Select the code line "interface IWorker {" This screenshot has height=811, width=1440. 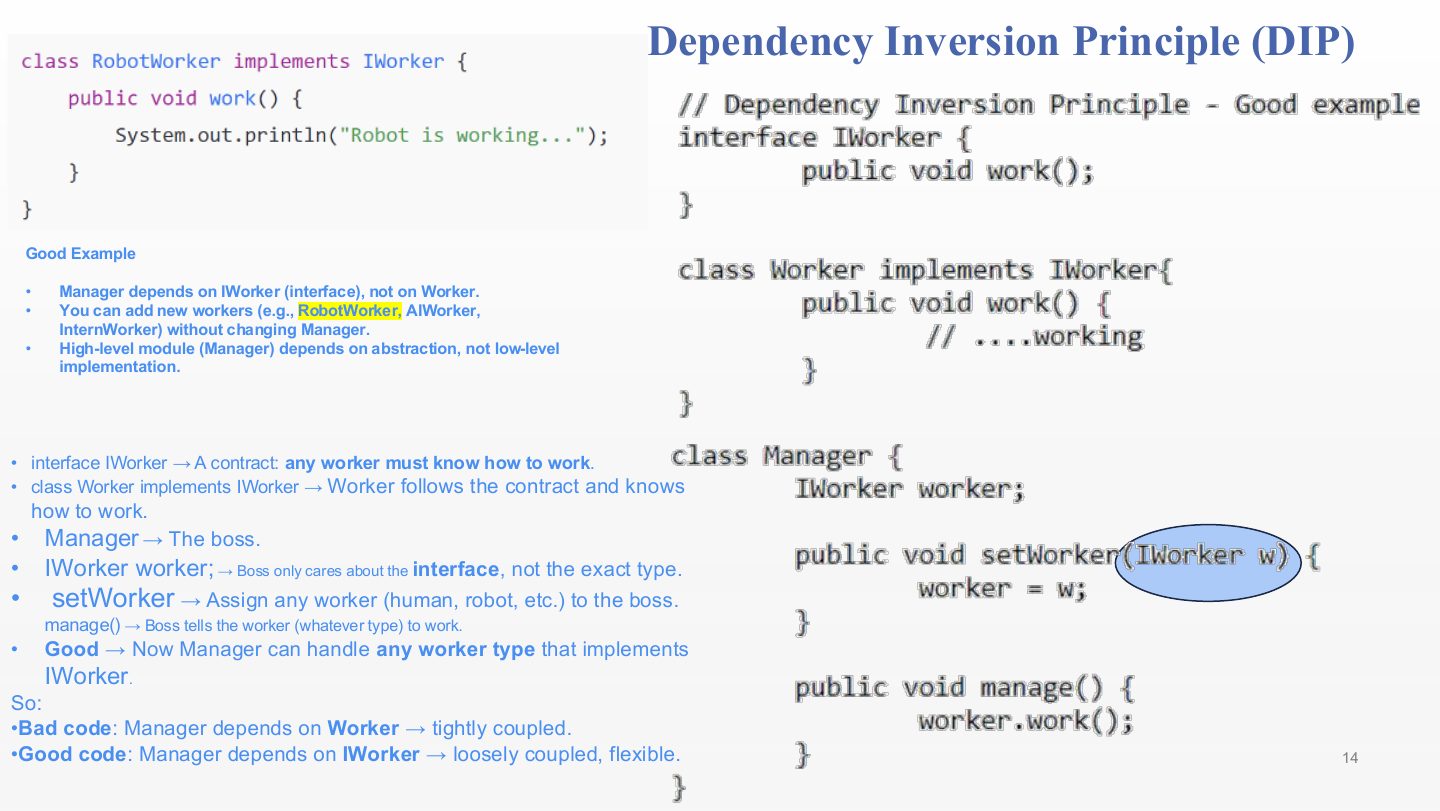pos(824,138)
